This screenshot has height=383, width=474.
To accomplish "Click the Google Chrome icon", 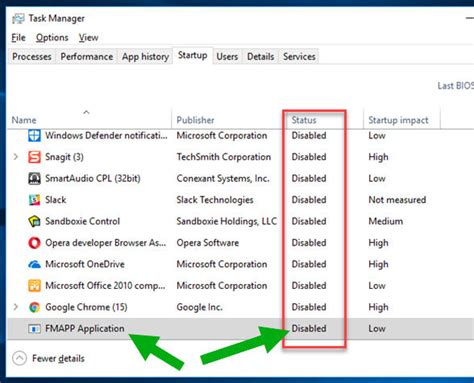I will point(34,307).
